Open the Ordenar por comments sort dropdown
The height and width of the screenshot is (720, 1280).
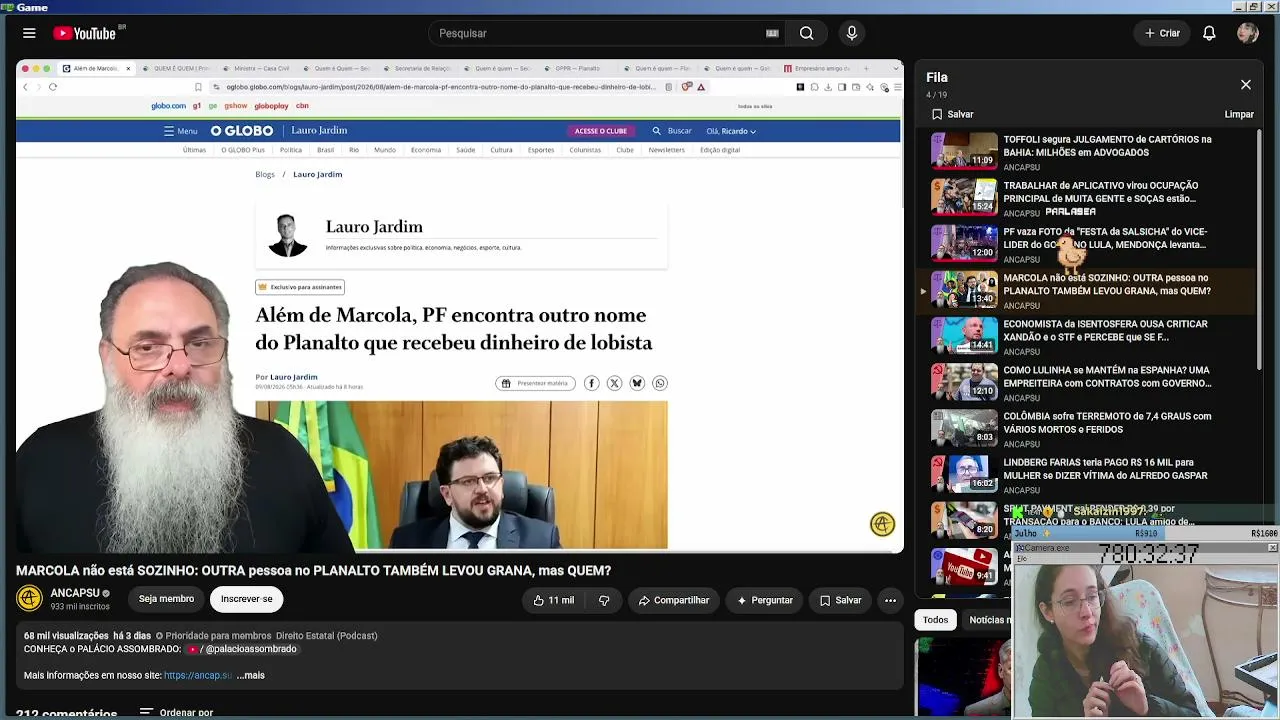pos(176,713)
